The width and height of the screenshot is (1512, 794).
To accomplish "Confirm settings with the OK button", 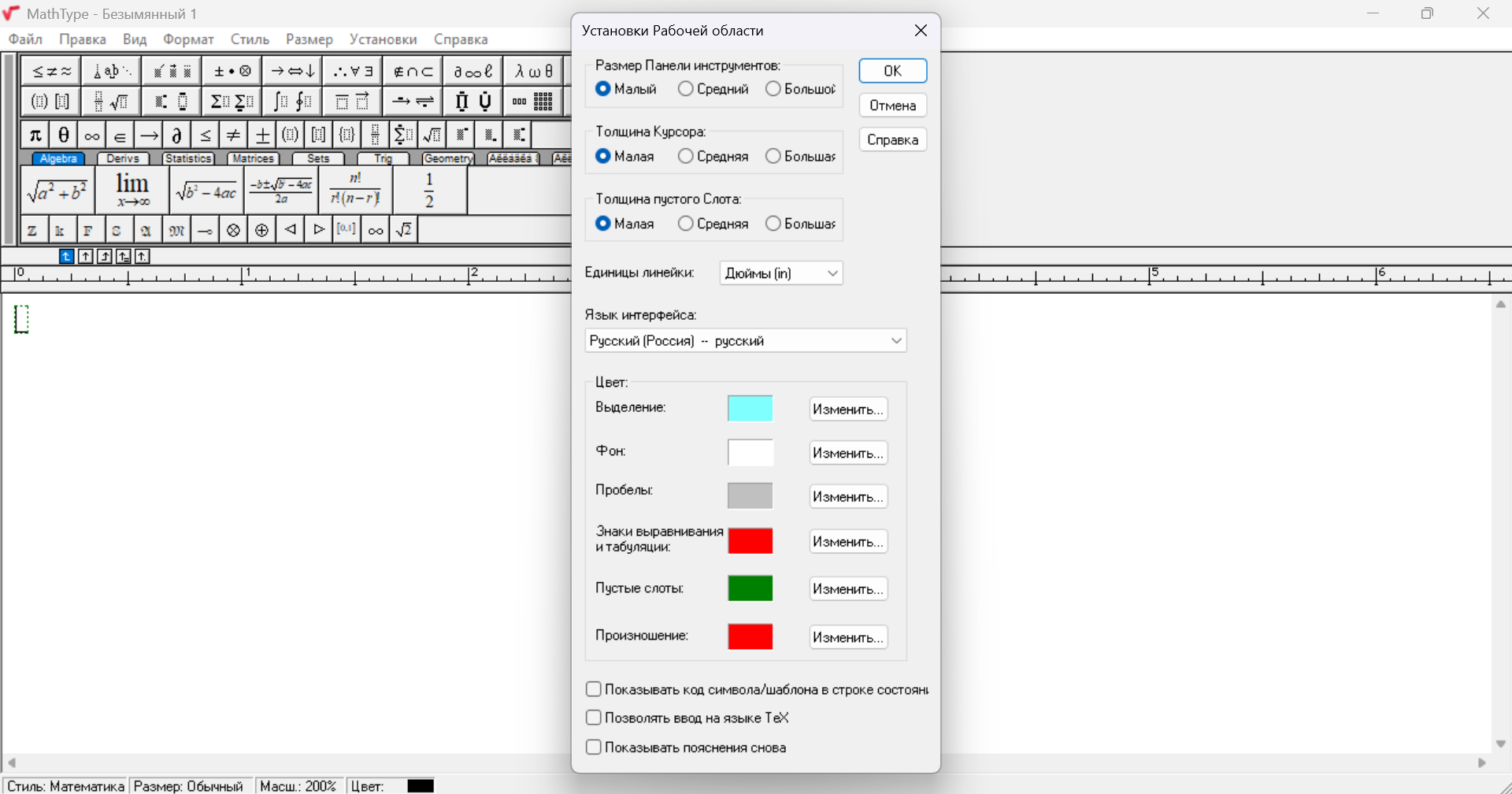I will coord(892,71).
